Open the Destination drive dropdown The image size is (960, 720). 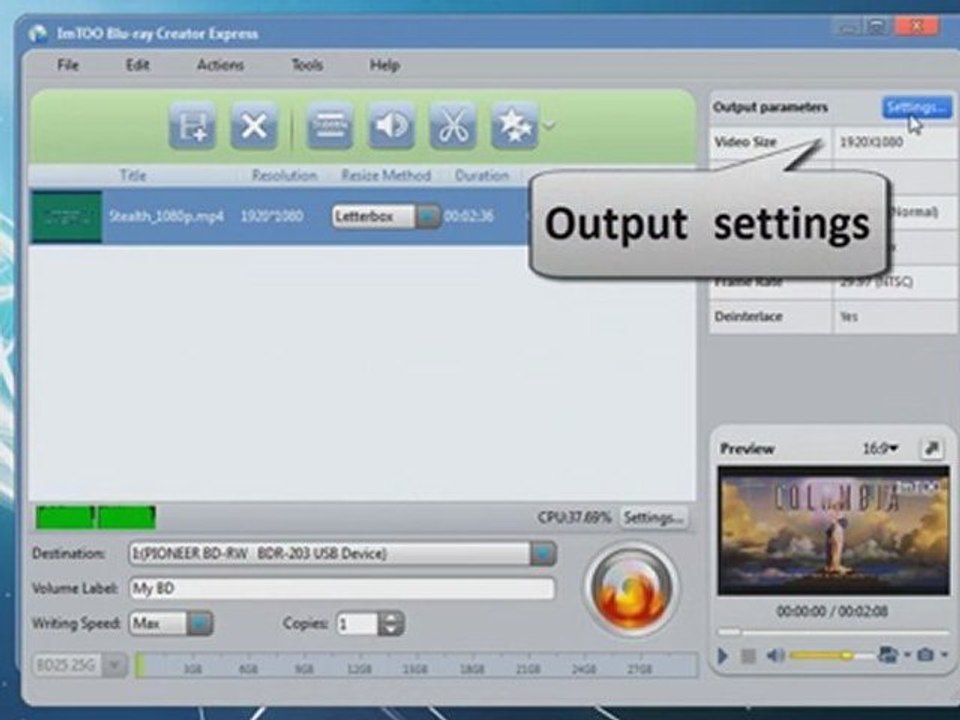[543, 553]
